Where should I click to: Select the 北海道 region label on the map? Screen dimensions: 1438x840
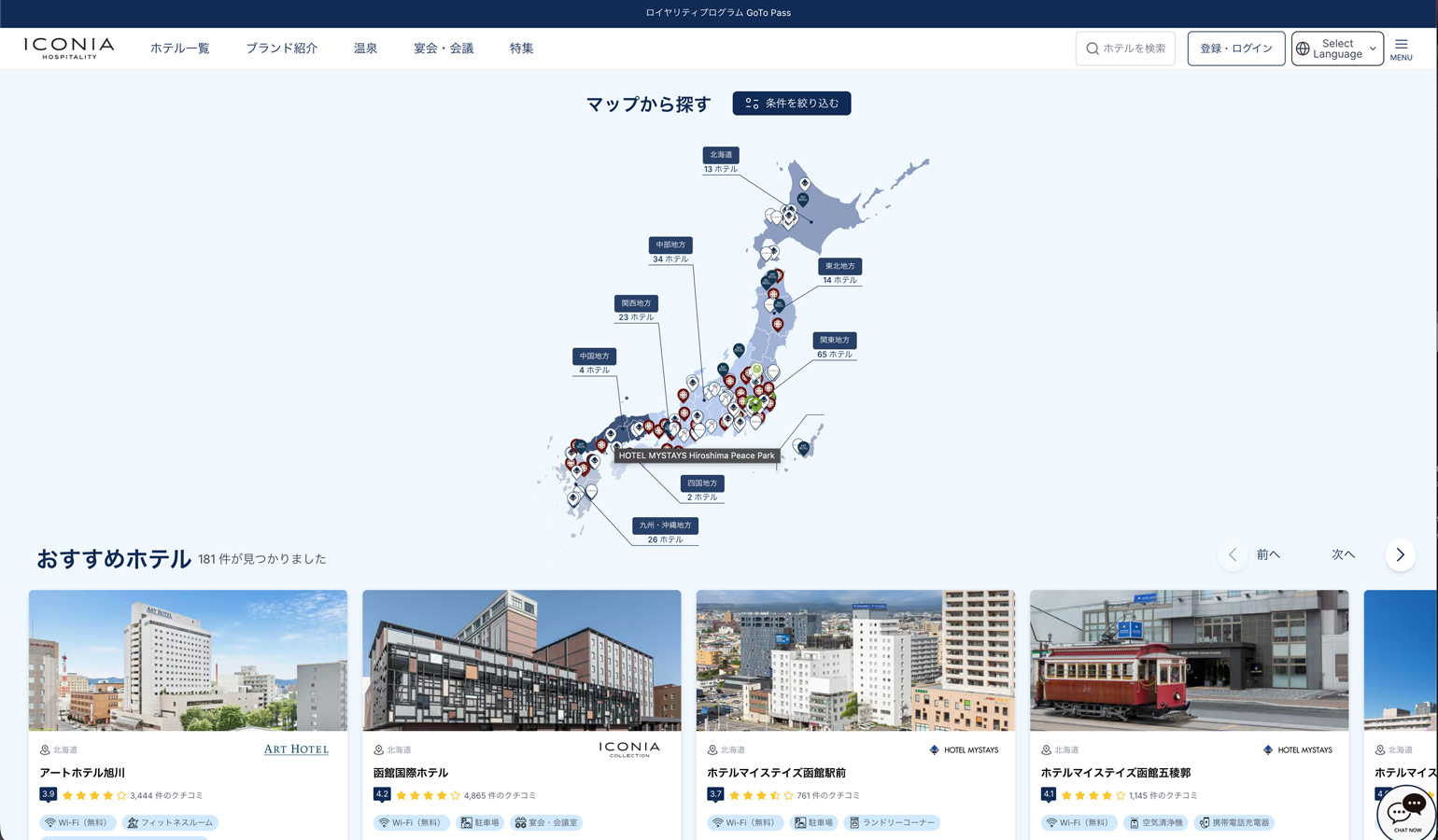[x=721, y=155]
